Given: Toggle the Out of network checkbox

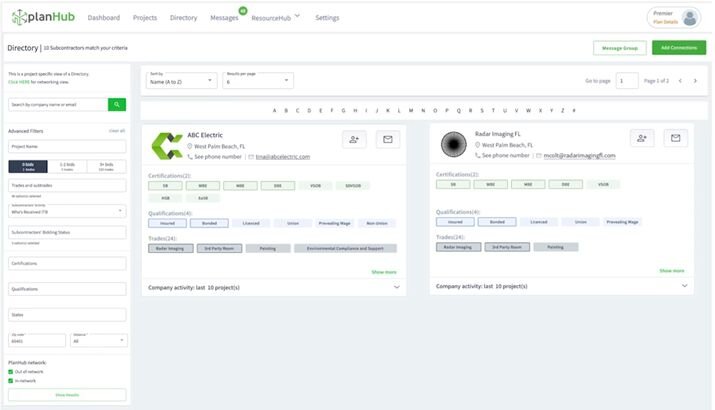Looking at the screenshot, I should pyautogui.click(x=10, y=372).
